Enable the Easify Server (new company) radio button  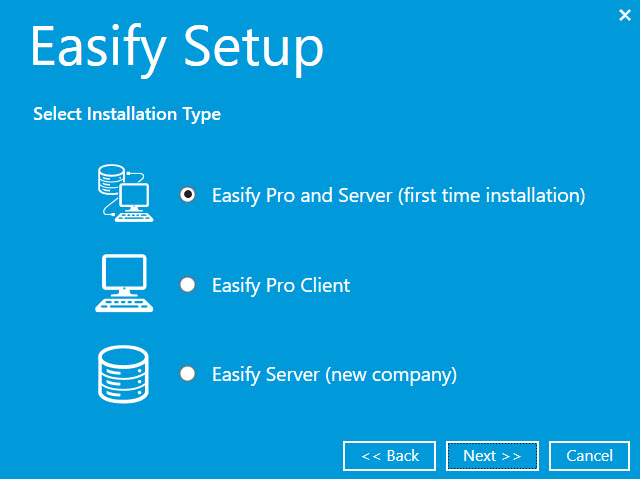(x=187, y=375)
